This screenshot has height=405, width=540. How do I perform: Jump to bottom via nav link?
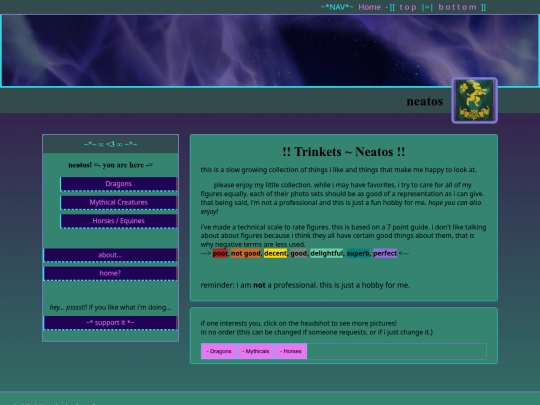[457, 7]
